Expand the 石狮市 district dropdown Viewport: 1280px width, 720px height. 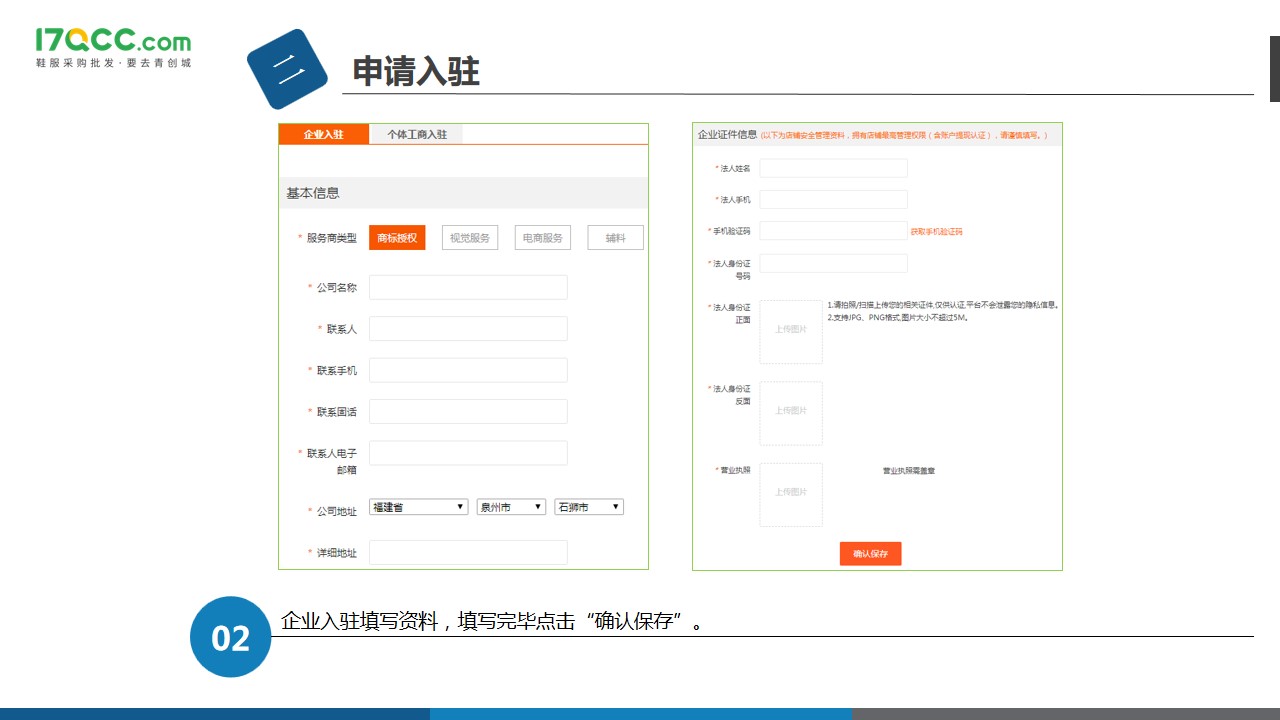click(589, 507)
